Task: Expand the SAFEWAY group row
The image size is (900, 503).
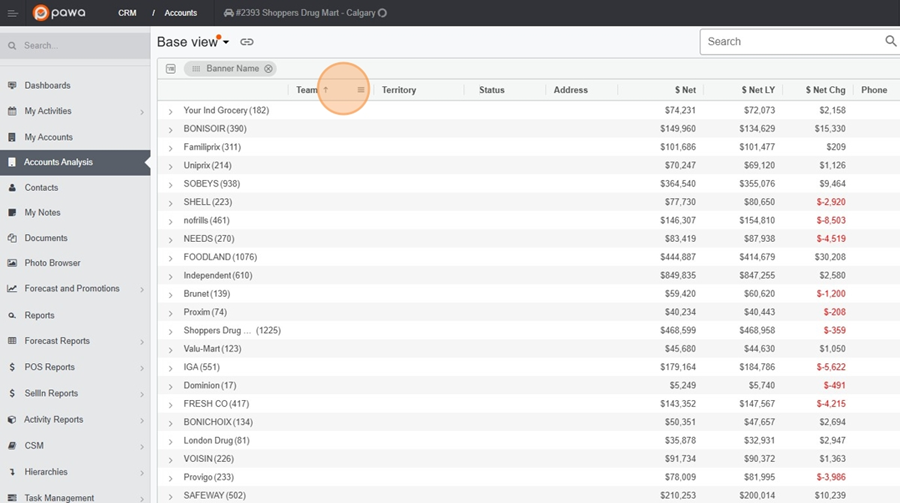Action: point(170,497)
